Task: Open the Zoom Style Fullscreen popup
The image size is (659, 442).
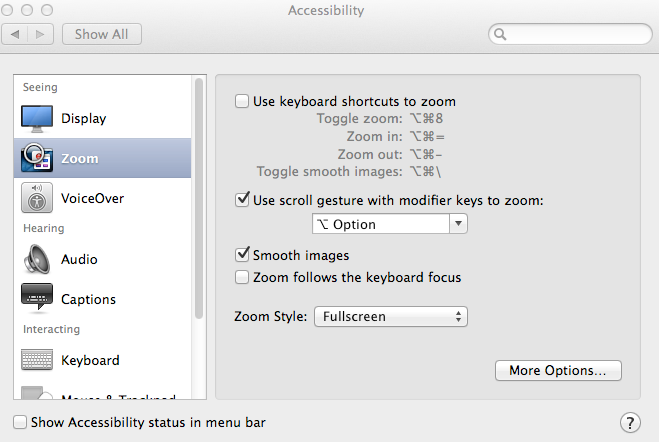Action: tap(391, 316)
